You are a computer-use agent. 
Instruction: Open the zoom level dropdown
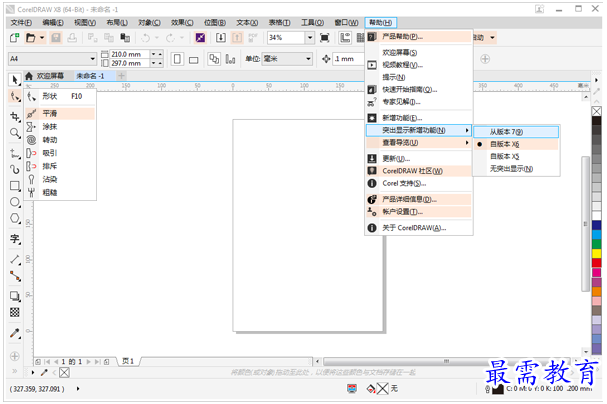tap(310, 38)
